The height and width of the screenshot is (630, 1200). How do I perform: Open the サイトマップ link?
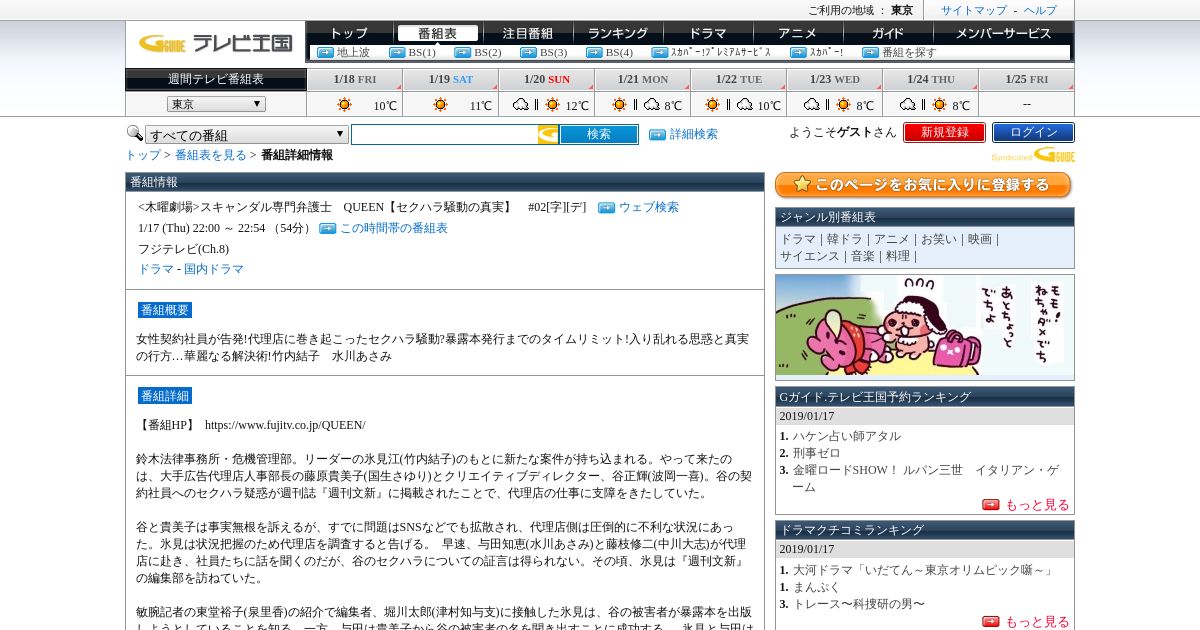tap(973, 10)
